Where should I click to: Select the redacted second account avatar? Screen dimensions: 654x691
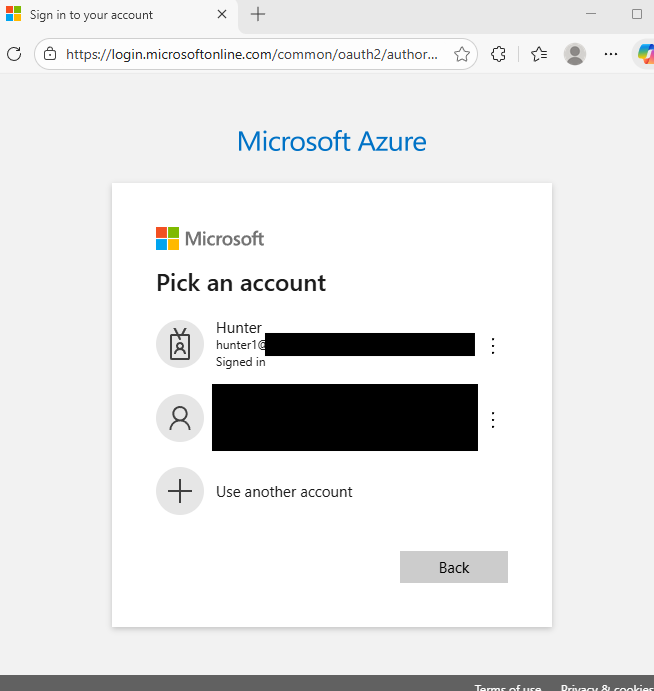(x=180, y=418)
